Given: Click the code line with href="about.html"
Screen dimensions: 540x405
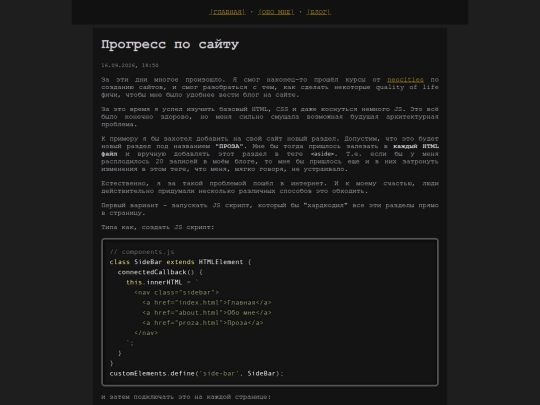Looking at the screenshot, I should pos(207,313).
